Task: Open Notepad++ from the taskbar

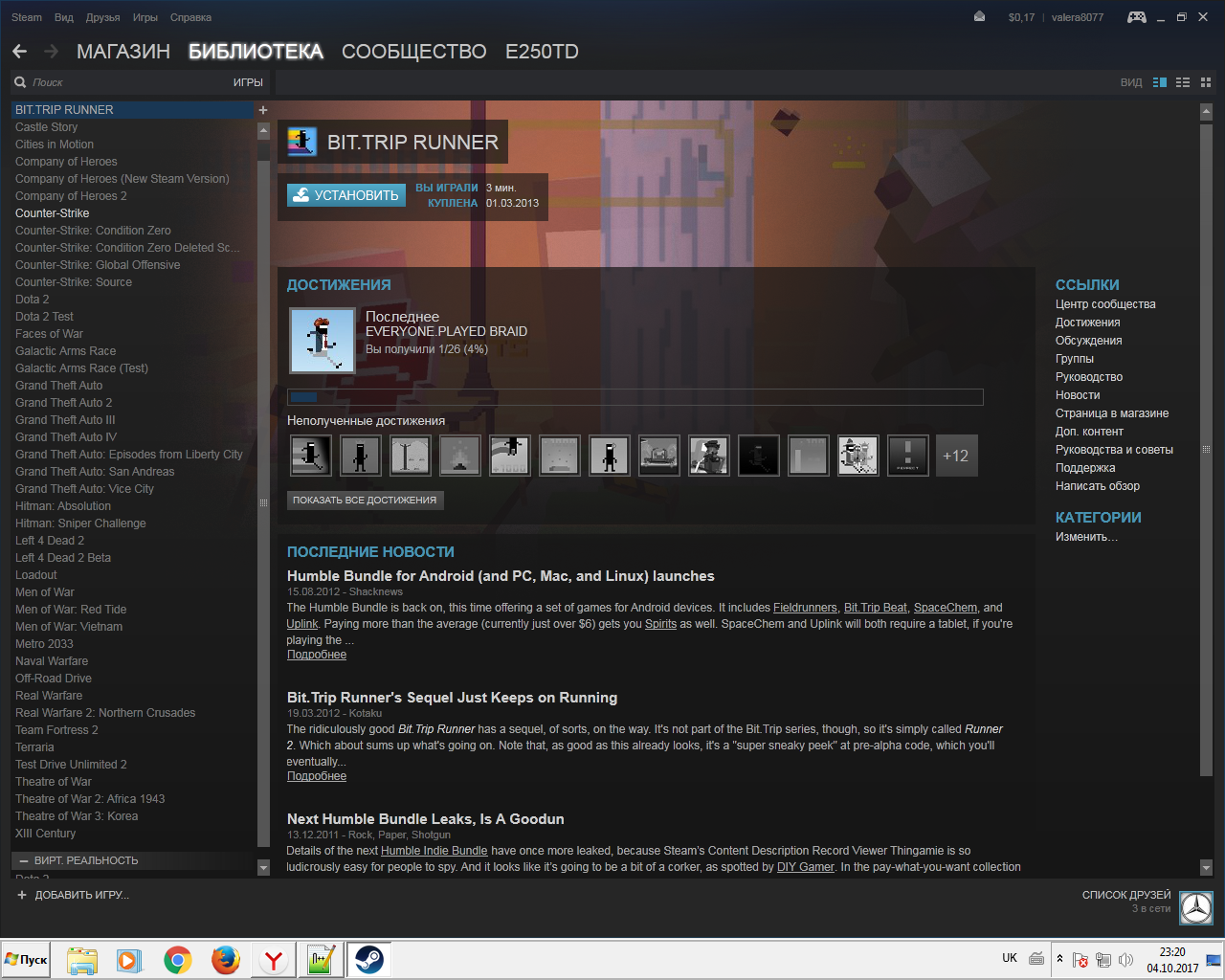Action: coord(321,960)
